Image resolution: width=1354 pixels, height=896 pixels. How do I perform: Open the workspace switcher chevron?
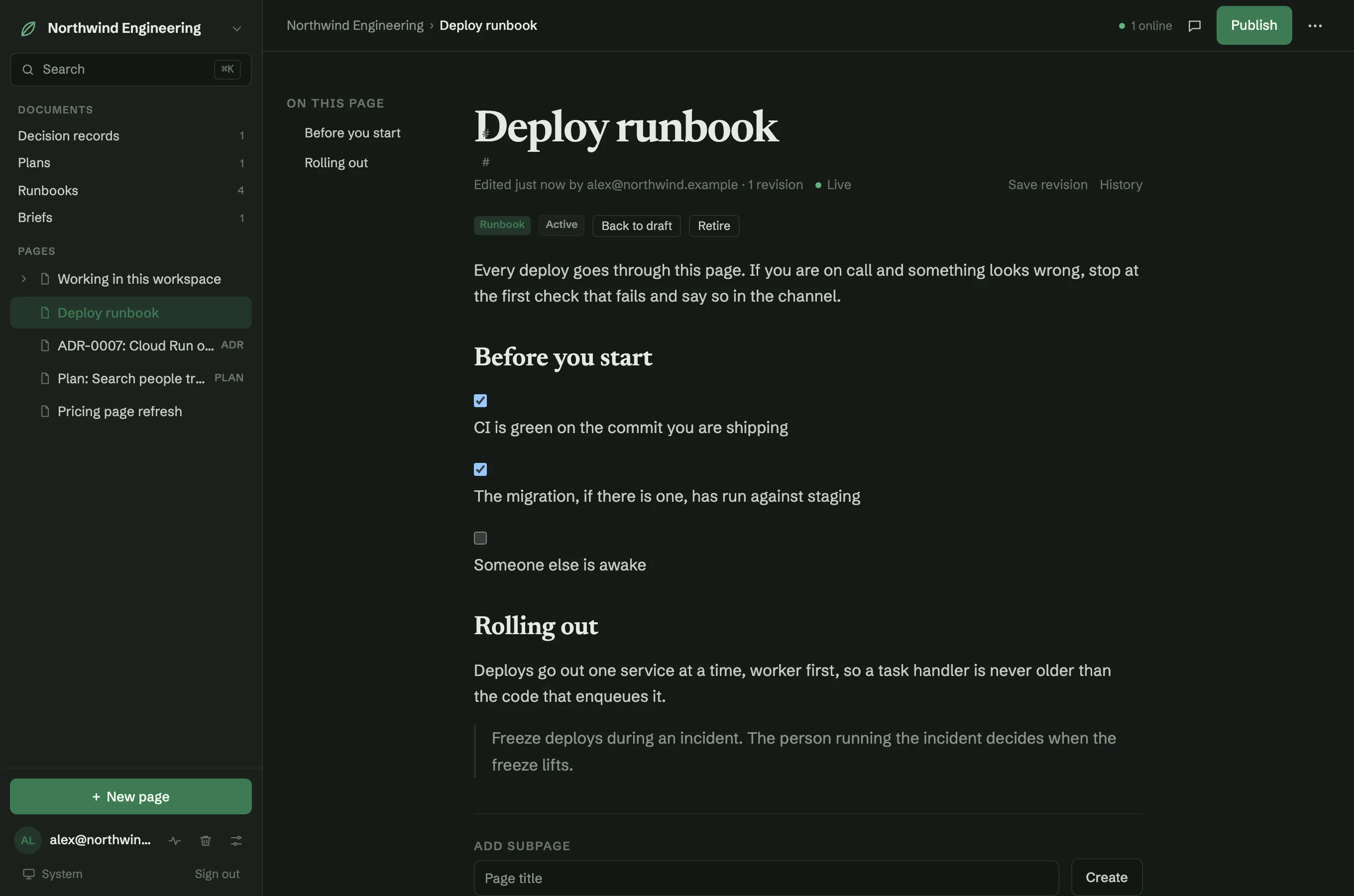(x=236, y=28)
